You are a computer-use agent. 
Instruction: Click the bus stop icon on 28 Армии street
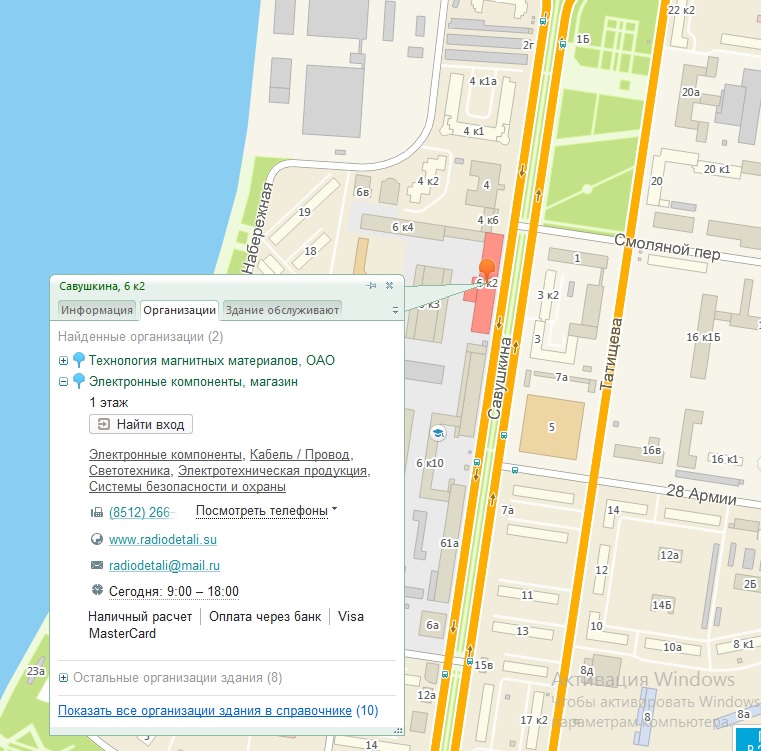514,470
